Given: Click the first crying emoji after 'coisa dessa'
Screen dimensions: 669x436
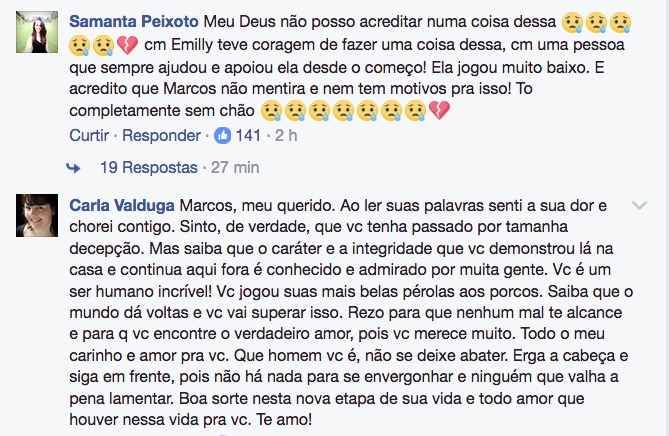Looking at the screenshot, I should click(572, 21).
